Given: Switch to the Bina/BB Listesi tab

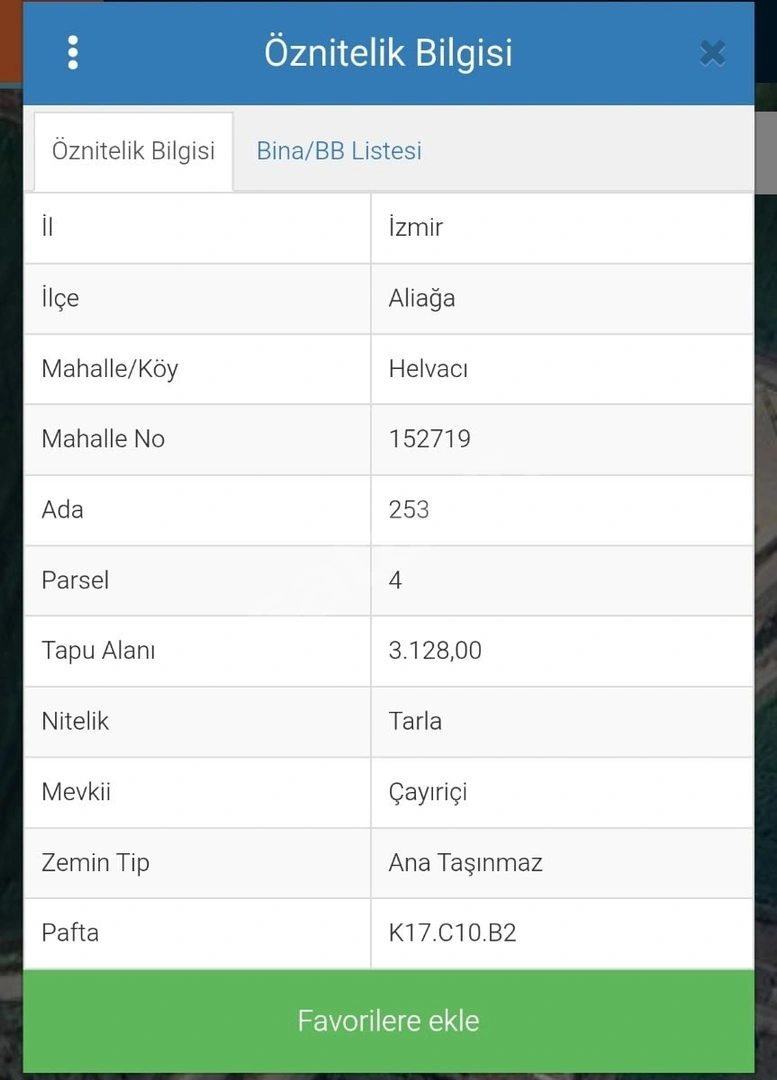Looking at the screenshot, I should tap(339, 151).
